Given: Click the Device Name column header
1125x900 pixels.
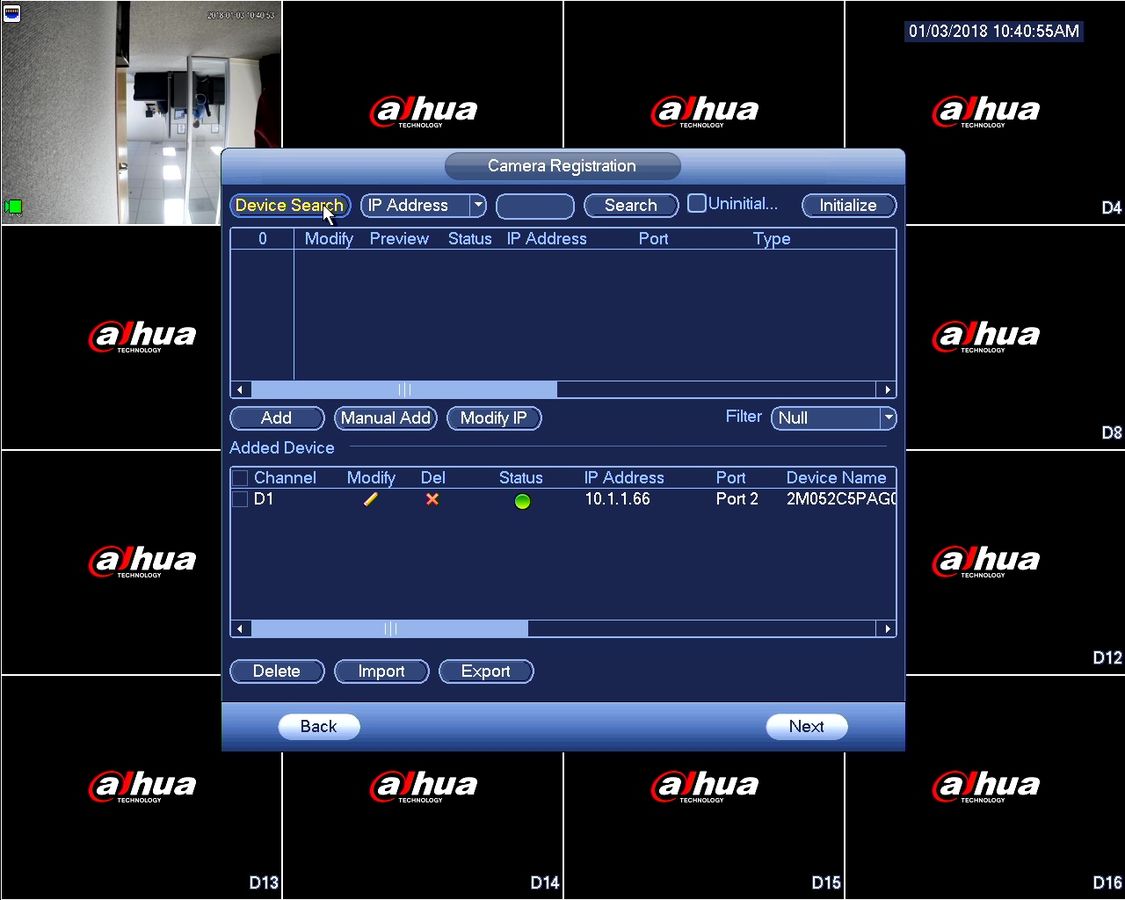Looking at the screenshot, I should 836,478.
